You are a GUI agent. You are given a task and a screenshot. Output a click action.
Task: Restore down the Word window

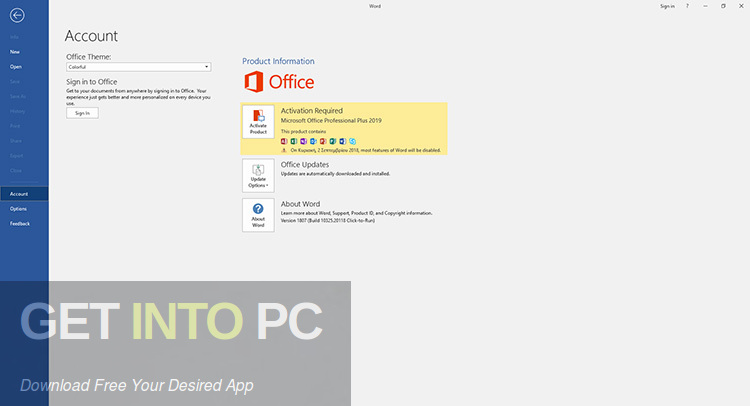click(x=723, y=6)
